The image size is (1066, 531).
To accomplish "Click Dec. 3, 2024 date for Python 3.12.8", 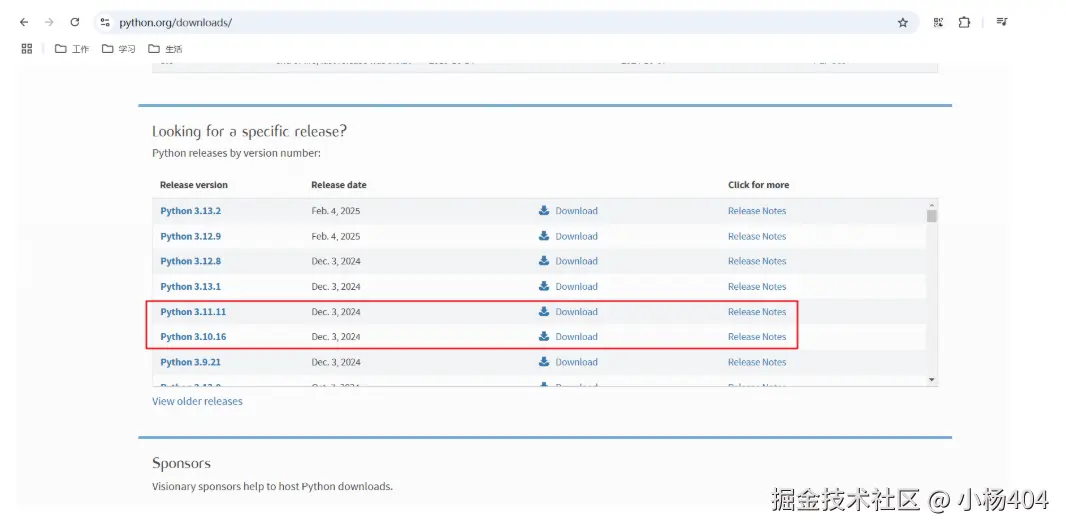I will click(x=336, y=261).
